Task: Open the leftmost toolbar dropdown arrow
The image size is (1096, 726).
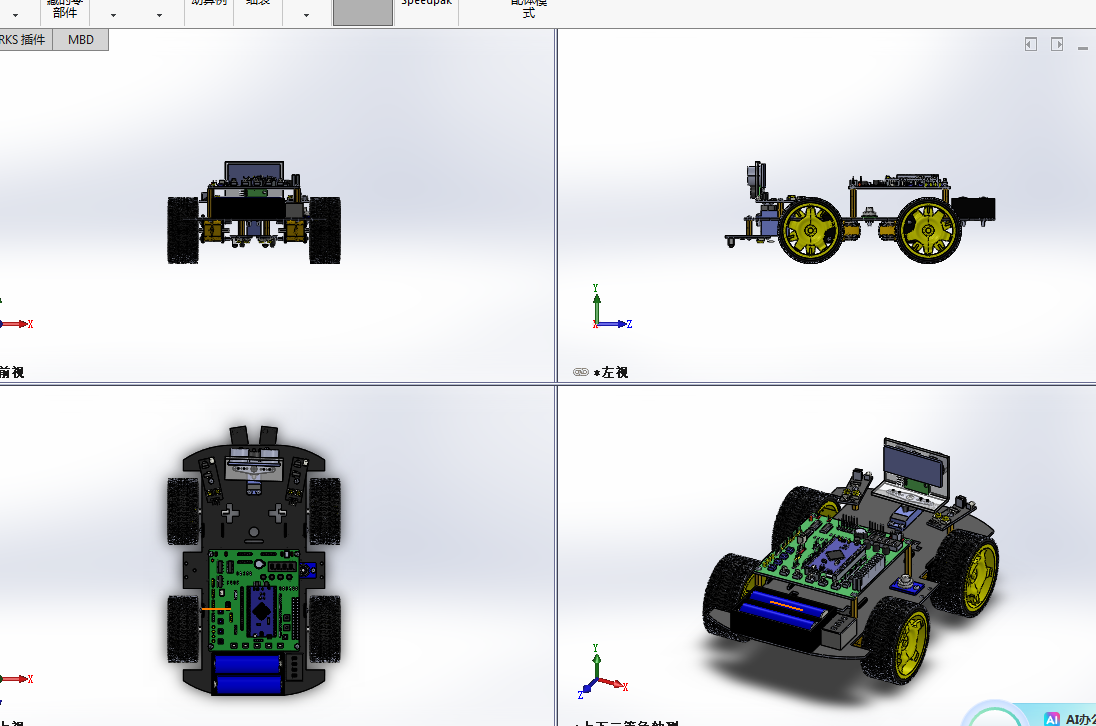Action: pos(15,15)
